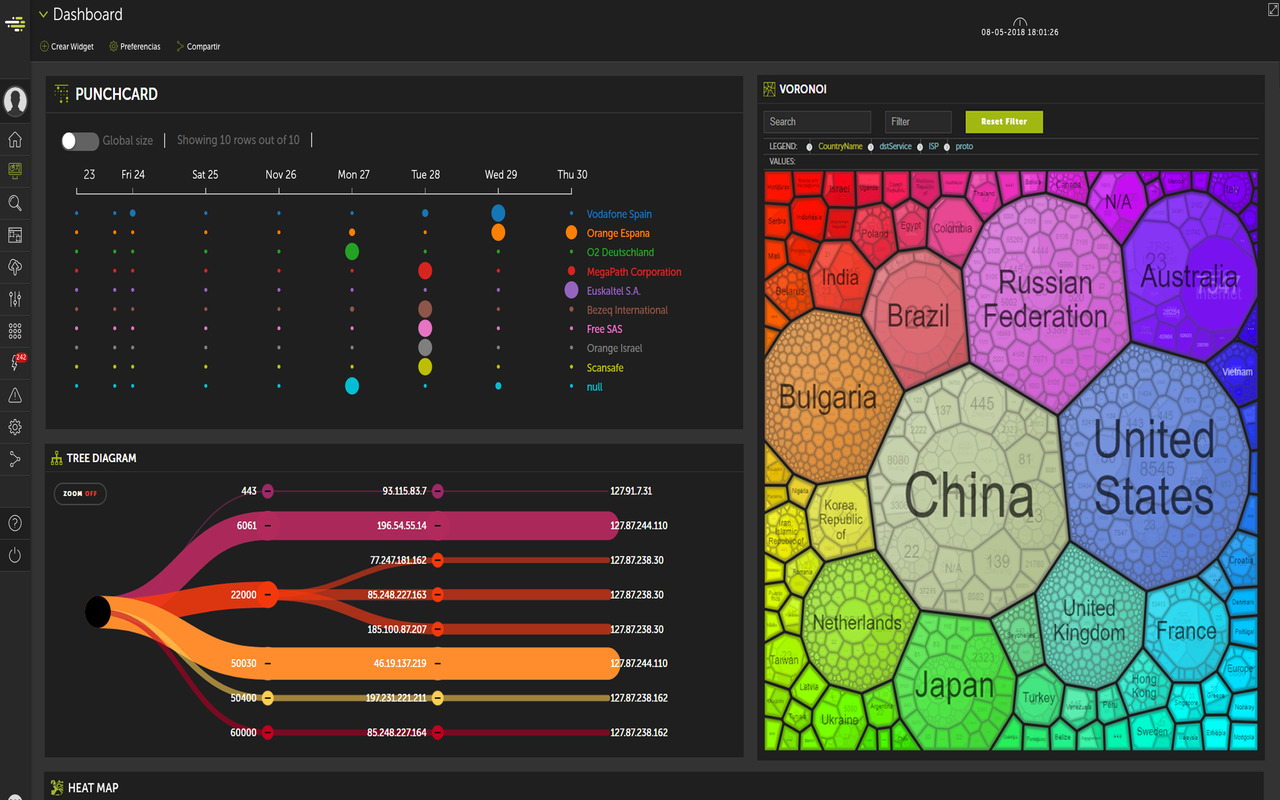Select O2 Deutschland in punchcard legend

620,253
